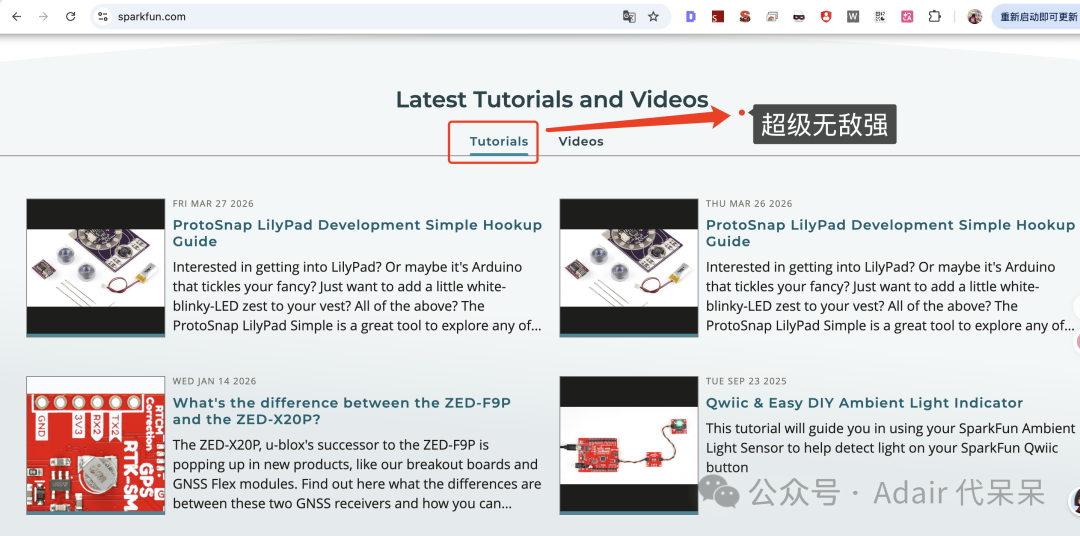Reload the sparkfun.com page

70,17
